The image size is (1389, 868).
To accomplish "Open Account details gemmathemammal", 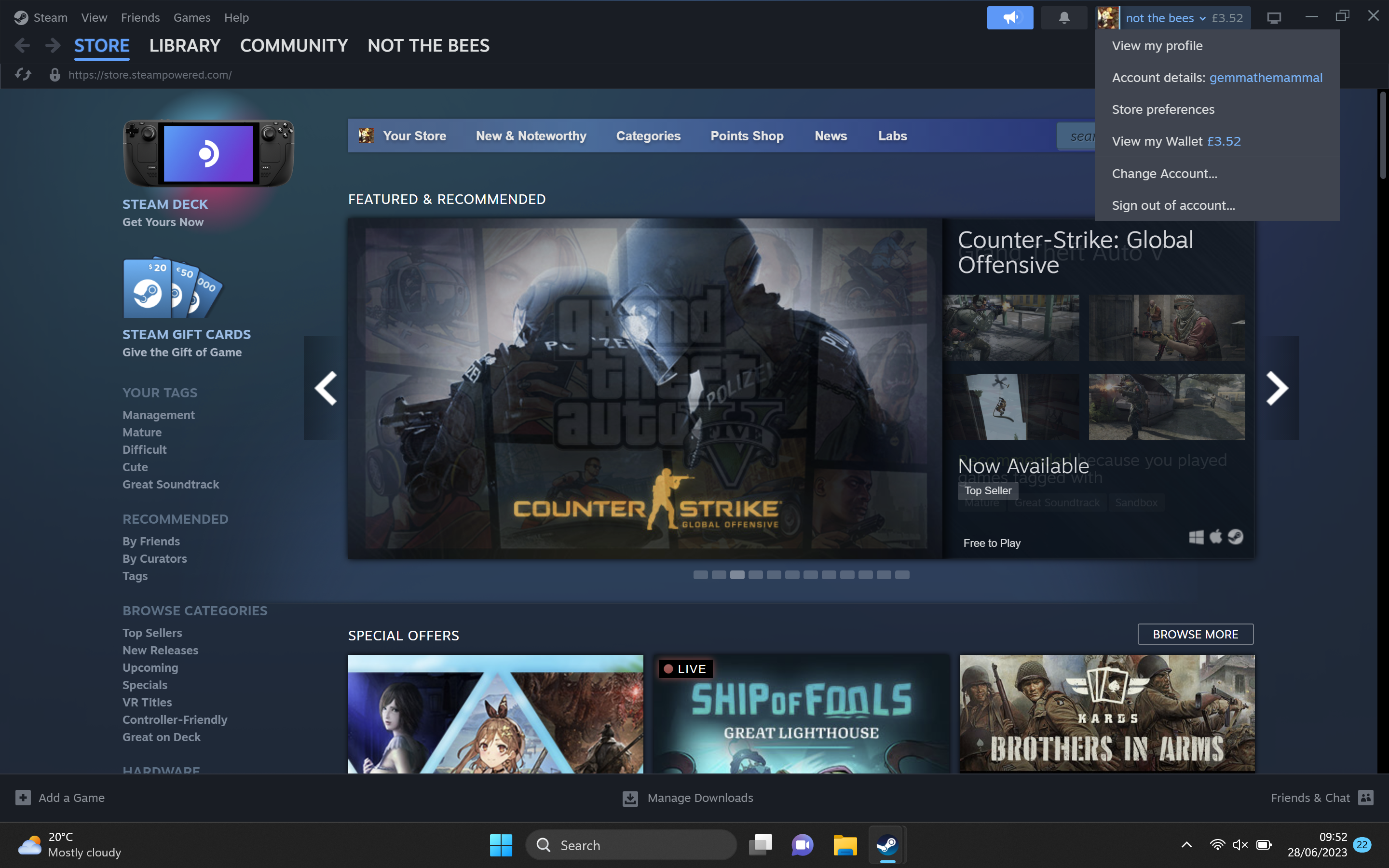I will (1217, 78).
